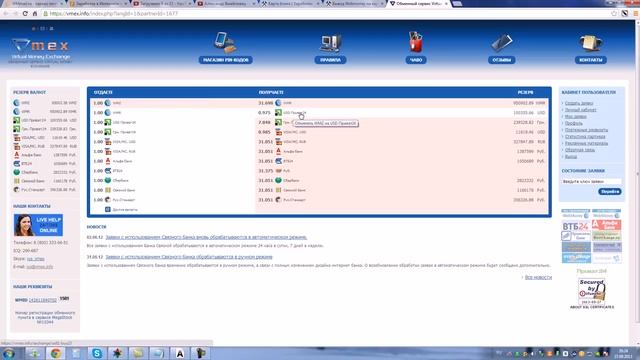640x360 pixels.
Task: Click the Live Help Online banner
Action: [x=38, y=225]
